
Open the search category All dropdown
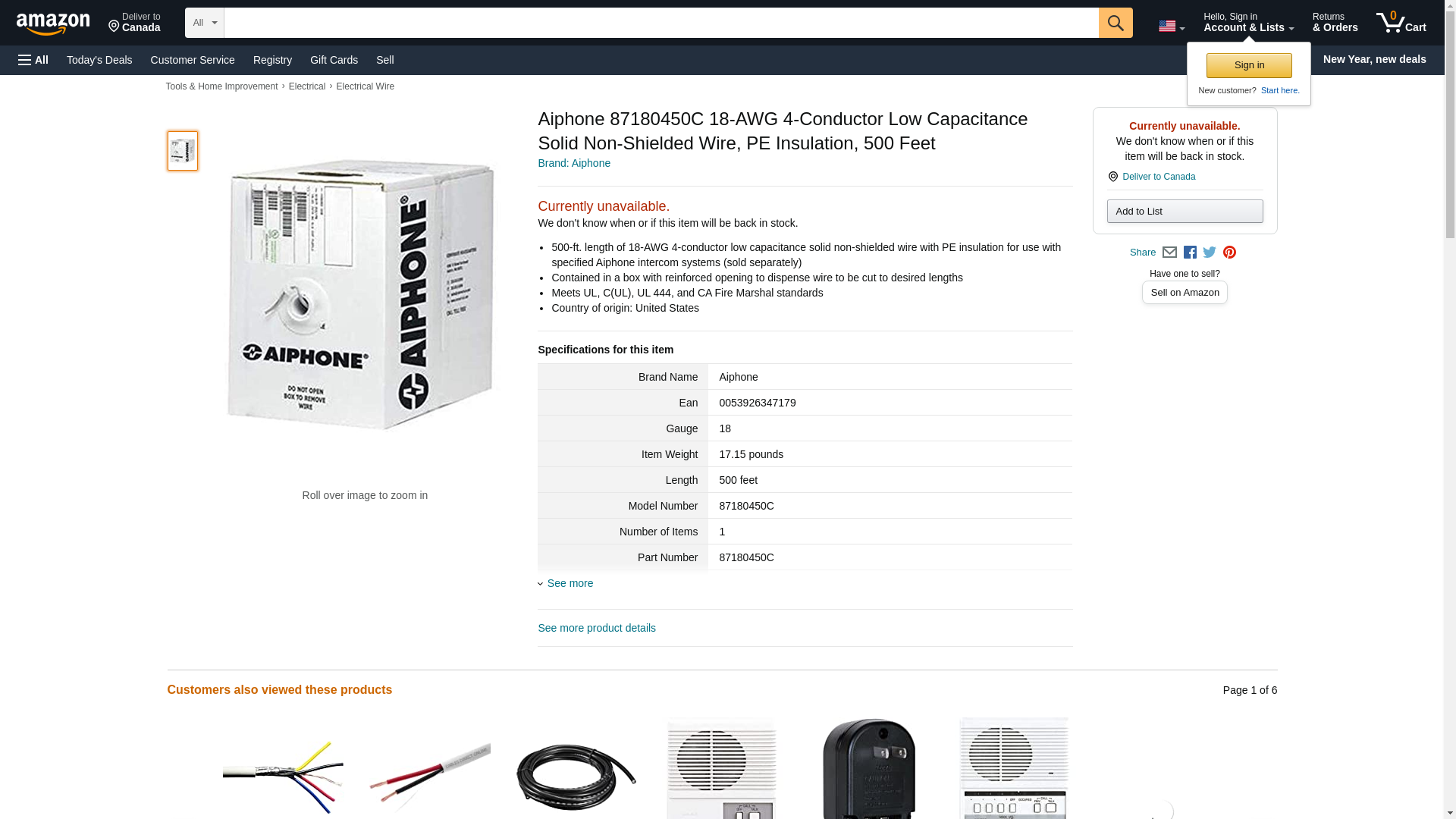pyautogui.click(x=205, y=23)
